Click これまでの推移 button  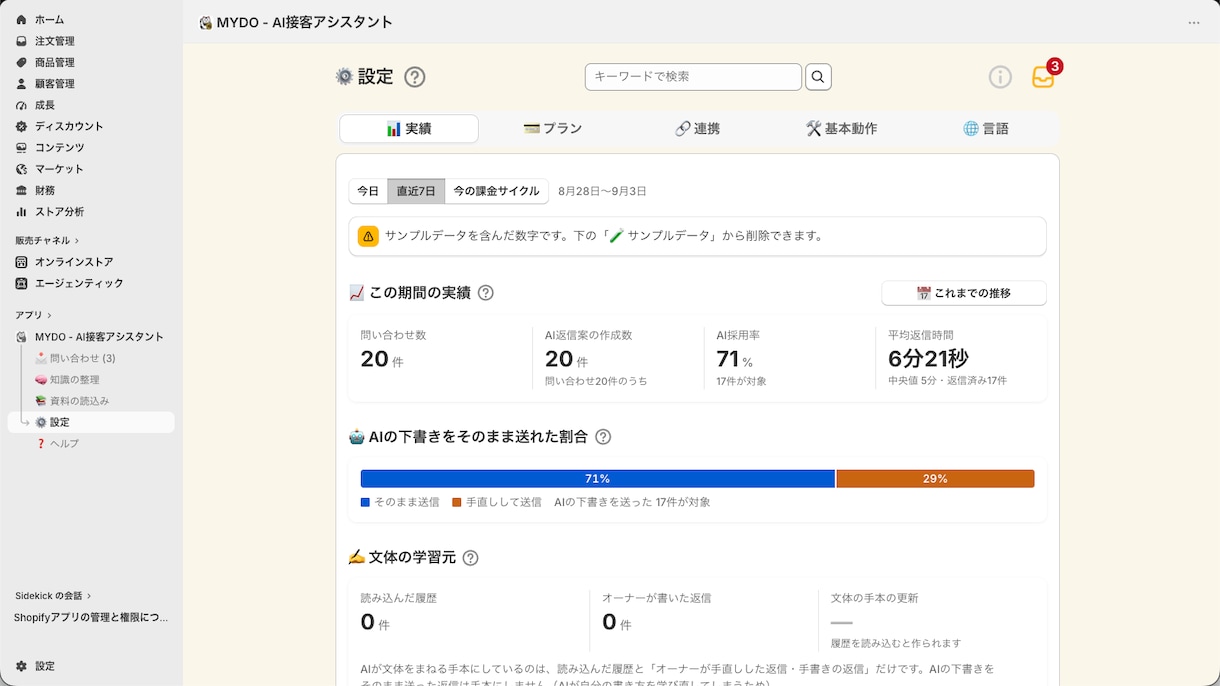[x=964, y=293]
